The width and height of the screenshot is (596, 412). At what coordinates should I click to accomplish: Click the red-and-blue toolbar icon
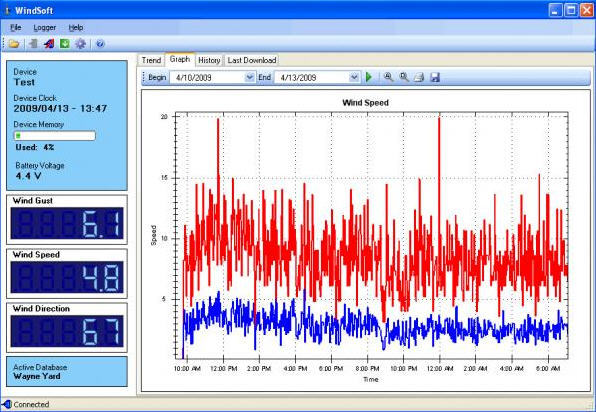[49, 44]
